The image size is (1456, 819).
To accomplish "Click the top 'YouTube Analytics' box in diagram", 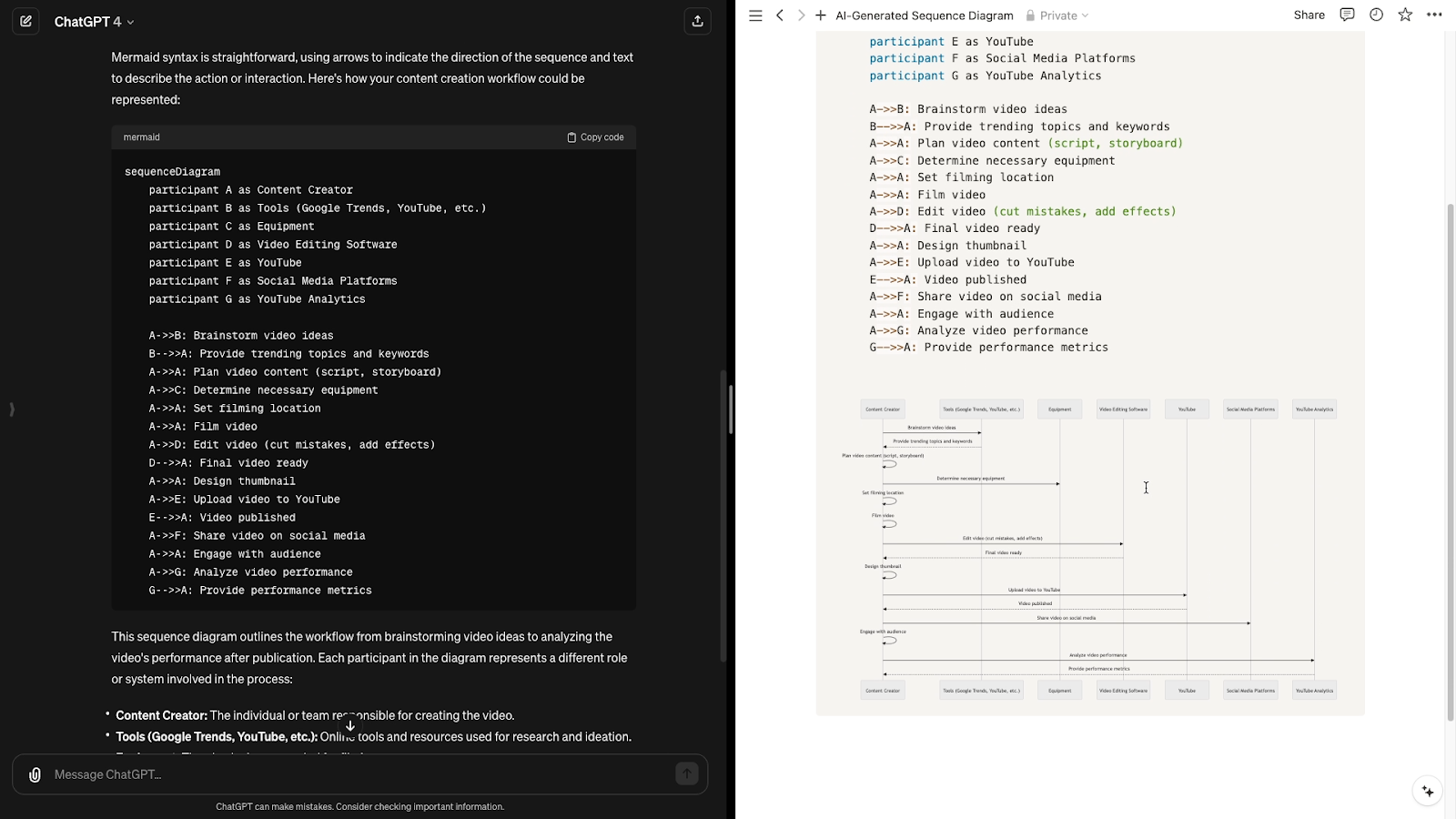I will pyautogui.click(x=1314, y=409).
